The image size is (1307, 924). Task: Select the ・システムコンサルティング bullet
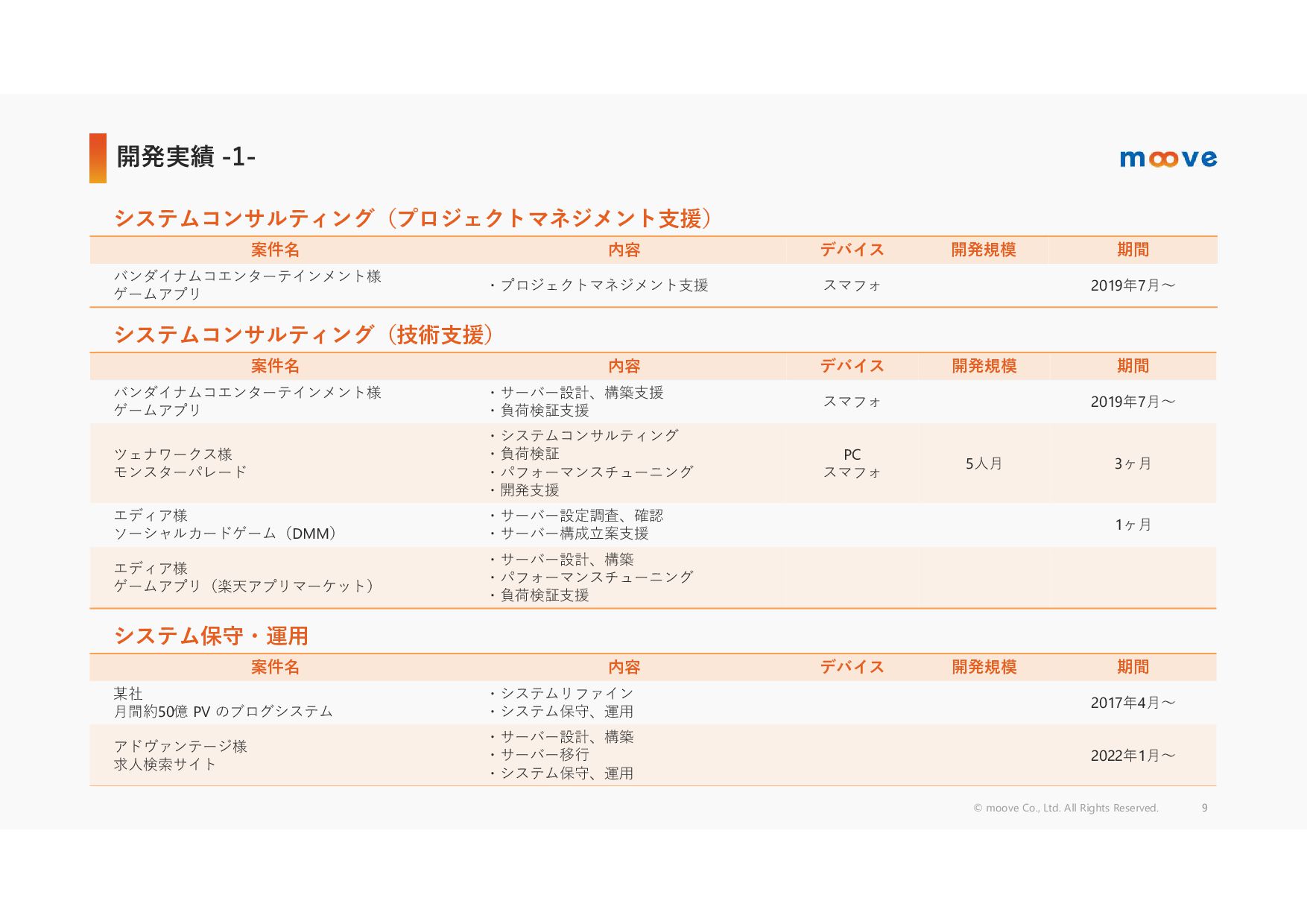[583, 435]
